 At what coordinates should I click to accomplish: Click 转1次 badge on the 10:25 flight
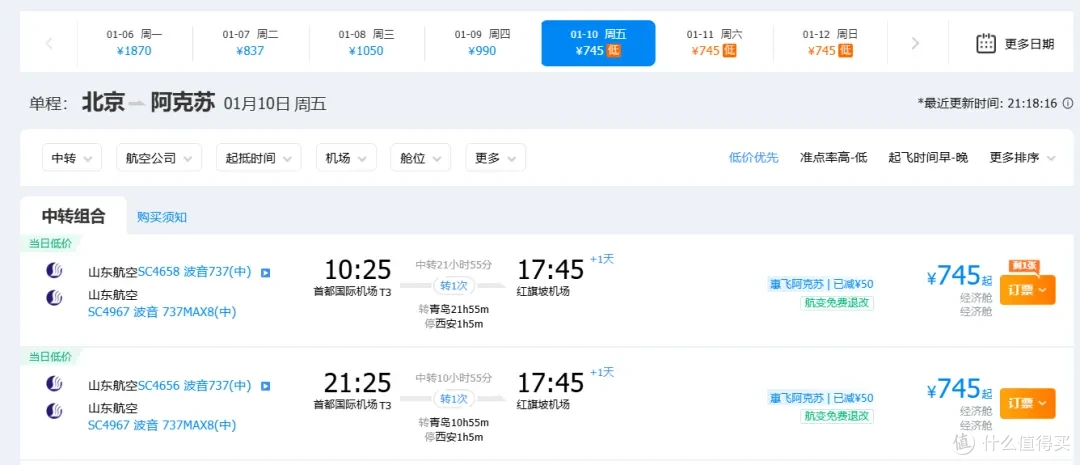coord(453,285)
